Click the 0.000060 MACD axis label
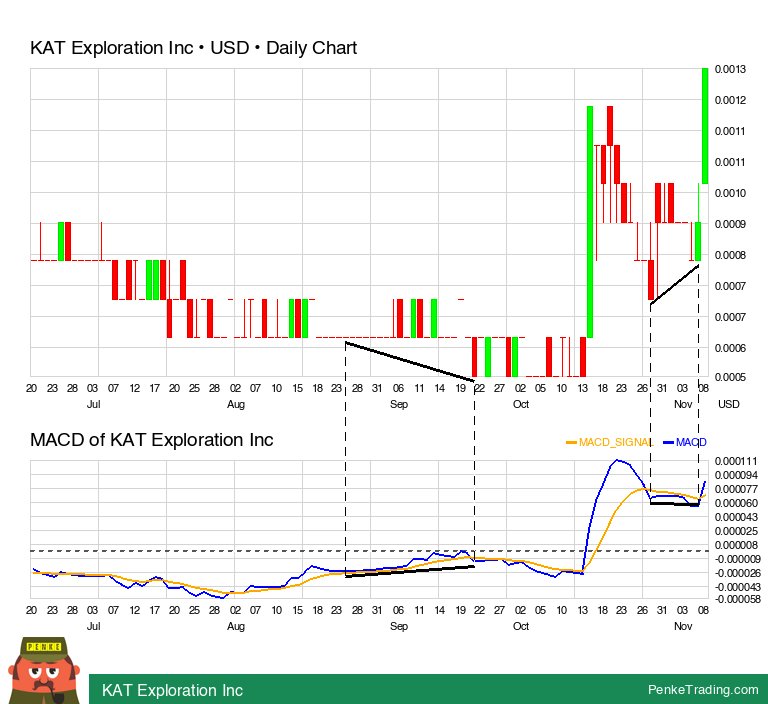The image size is (768, 704). 736,503
